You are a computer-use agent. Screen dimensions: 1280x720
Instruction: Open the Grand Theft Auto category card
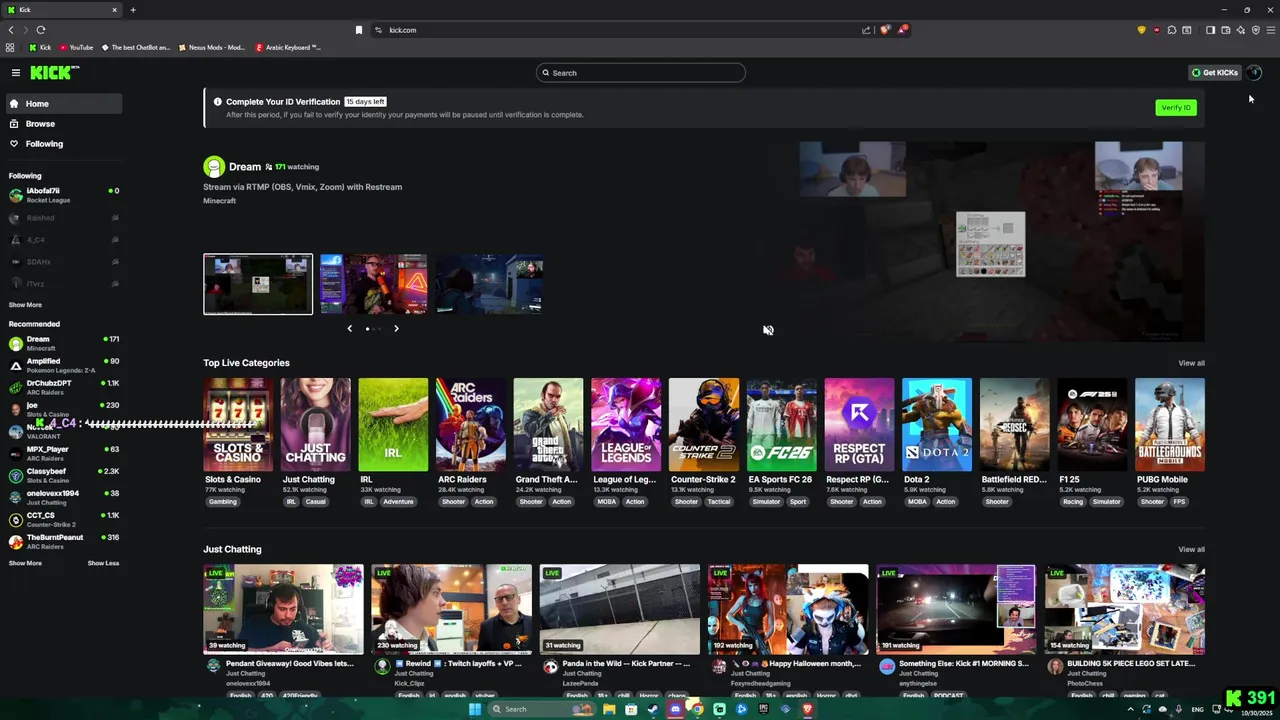coord(548,425)
